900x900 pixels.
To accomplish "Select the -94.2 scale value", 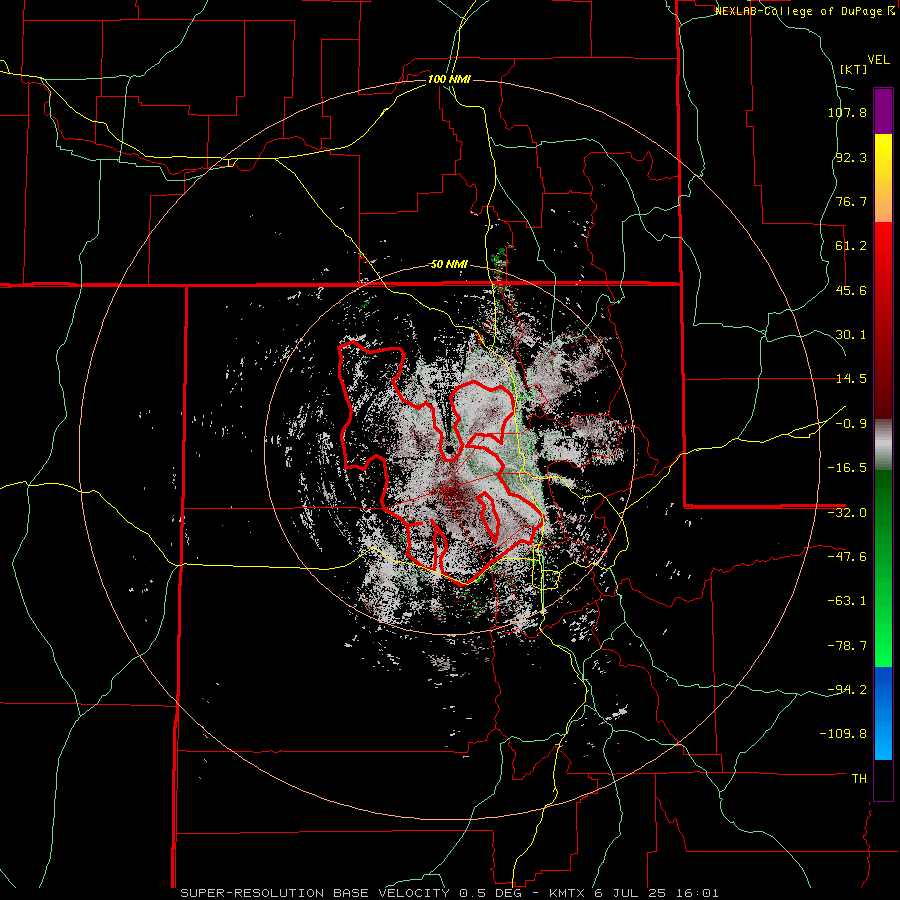I will (847, 689).
